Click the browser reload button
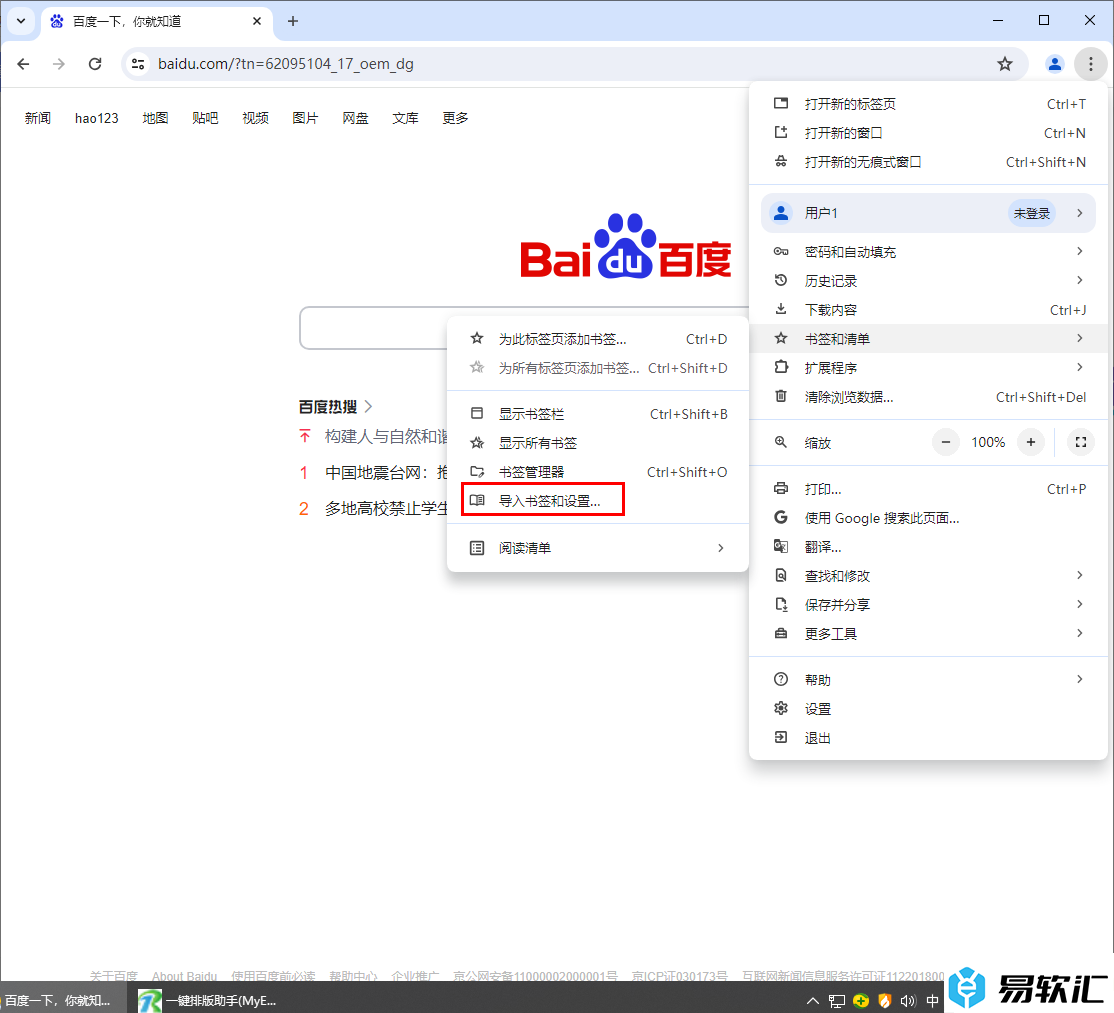The height and width of the screenshot is (1013, 1114). pos(95,64)
